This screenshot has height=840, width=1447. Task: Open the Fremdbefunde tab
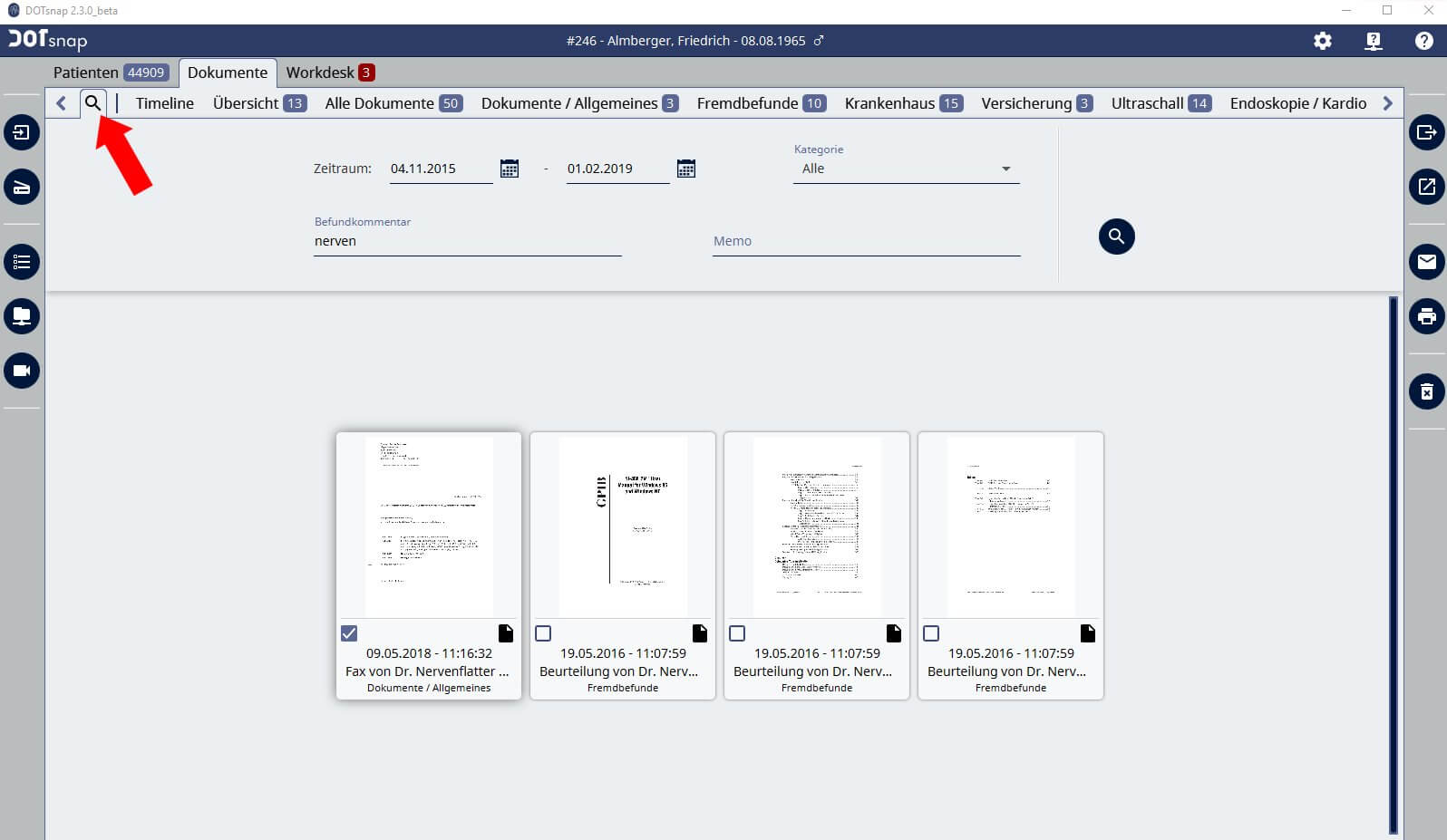[x=760, y=103]
